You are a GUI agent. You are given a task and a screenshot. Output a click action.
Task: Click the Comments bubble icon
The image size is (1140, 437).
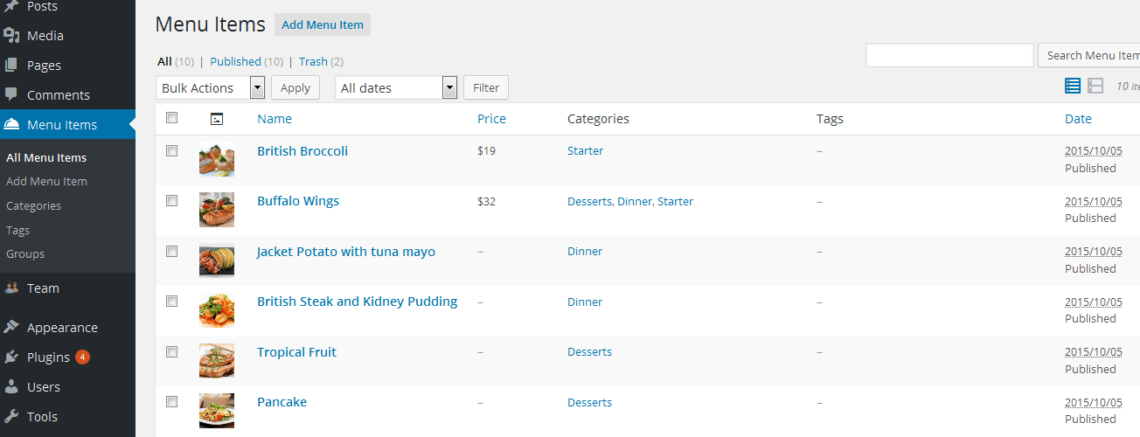tap(11, 95)
